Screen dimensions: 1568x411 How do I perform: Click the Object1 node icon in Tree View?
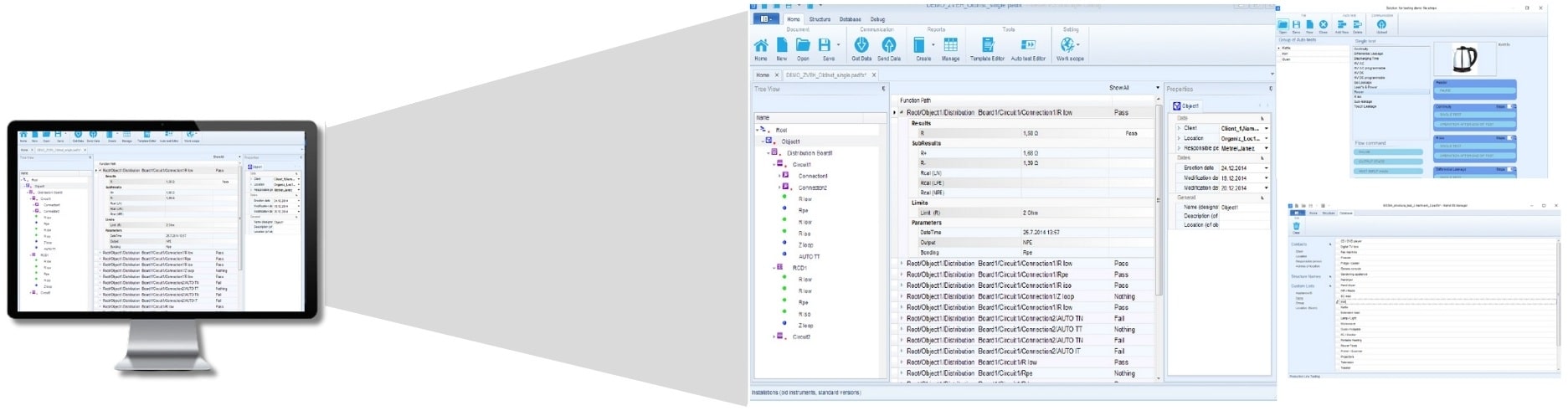pyautogui.click(x=769, y=141)
